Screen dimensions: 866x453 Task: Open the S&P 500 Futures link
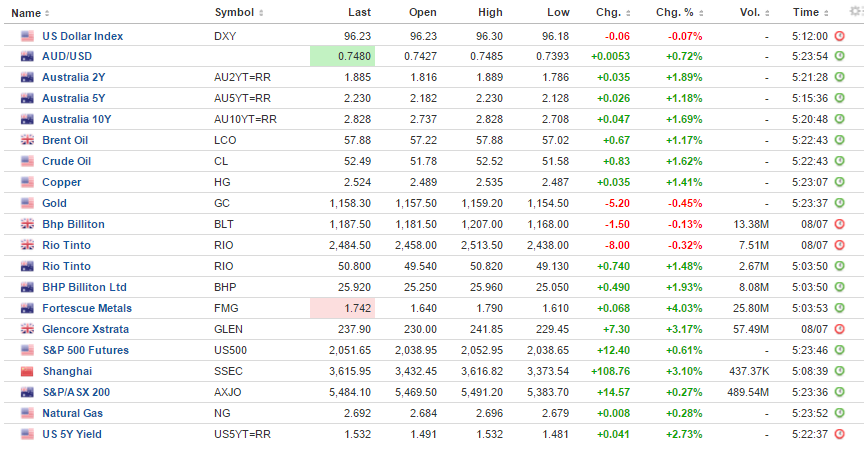[86, 350]
